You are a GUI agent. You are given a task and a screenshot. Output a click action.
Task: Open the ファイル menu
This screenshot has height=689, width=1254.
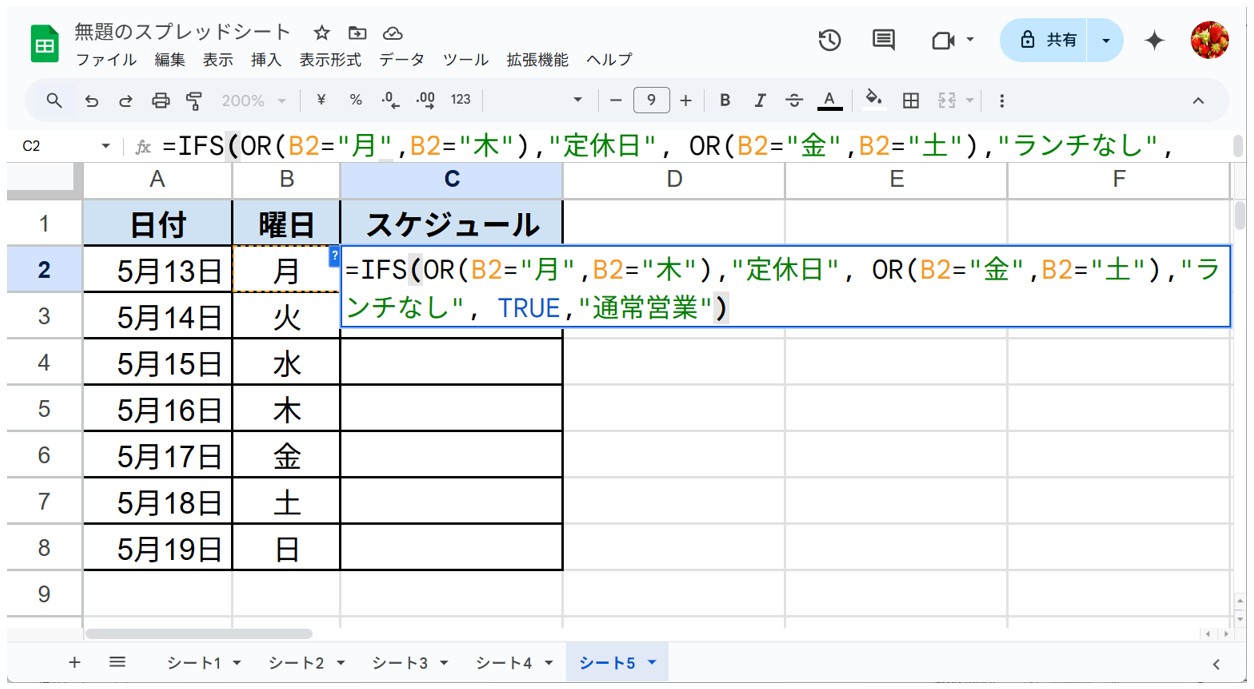106,60
